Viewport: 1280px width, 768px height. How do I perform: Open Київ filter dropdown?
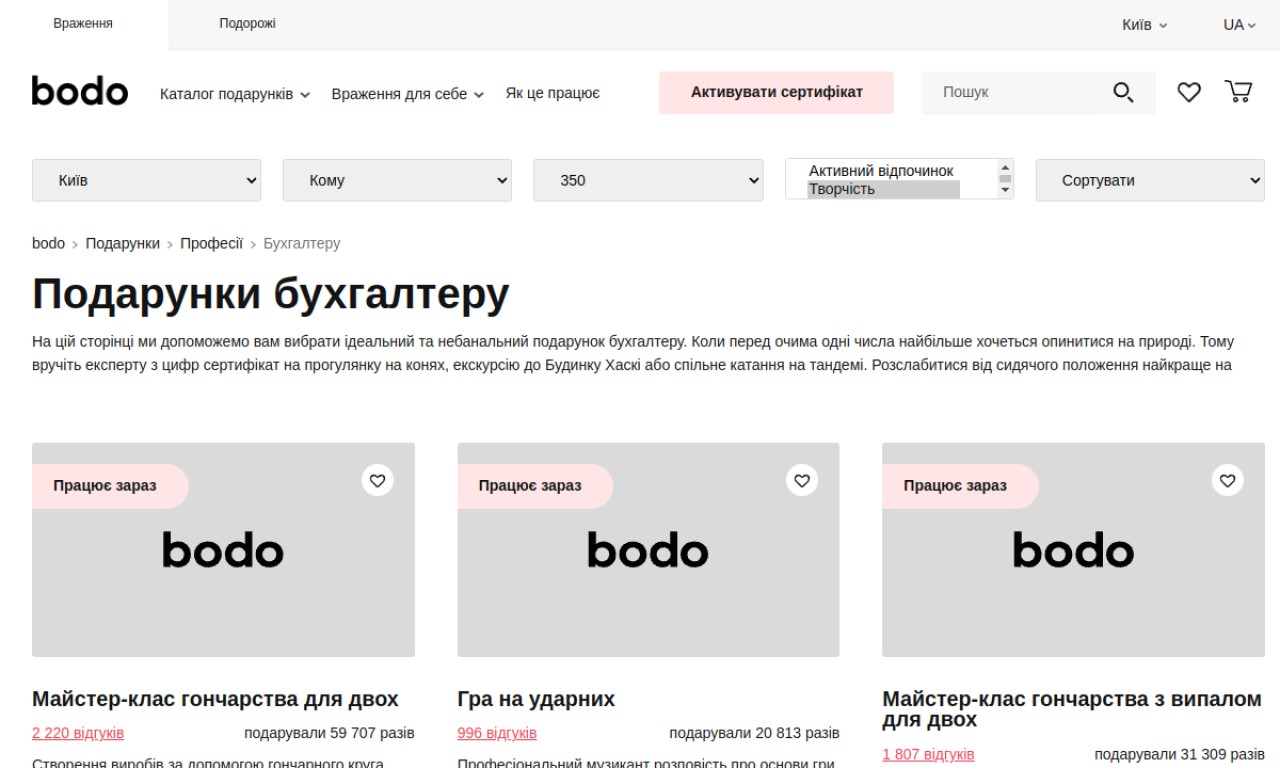[x=146, y=180]
